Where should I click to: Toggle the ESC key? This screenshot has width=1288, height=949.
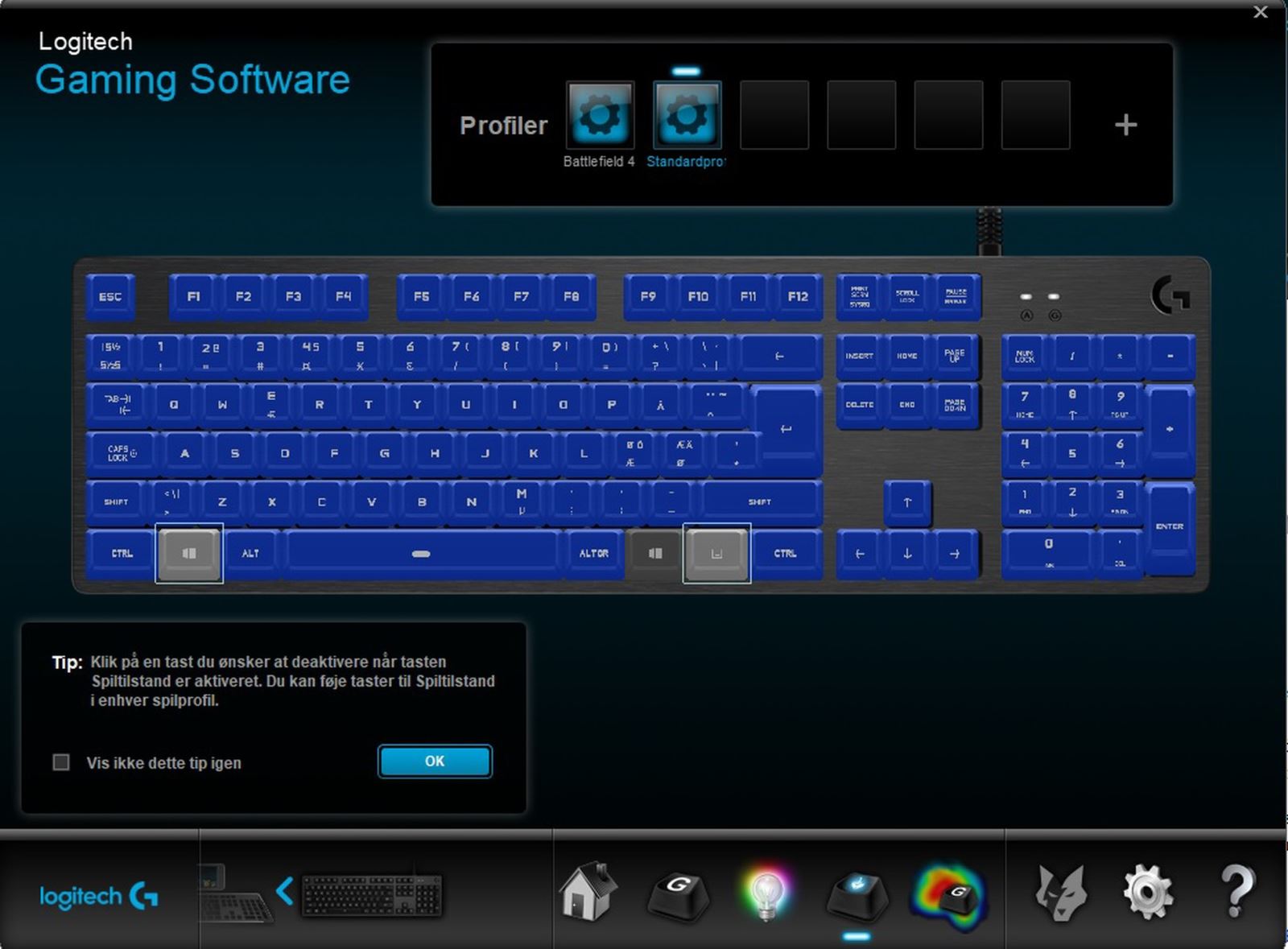(110, 296)
